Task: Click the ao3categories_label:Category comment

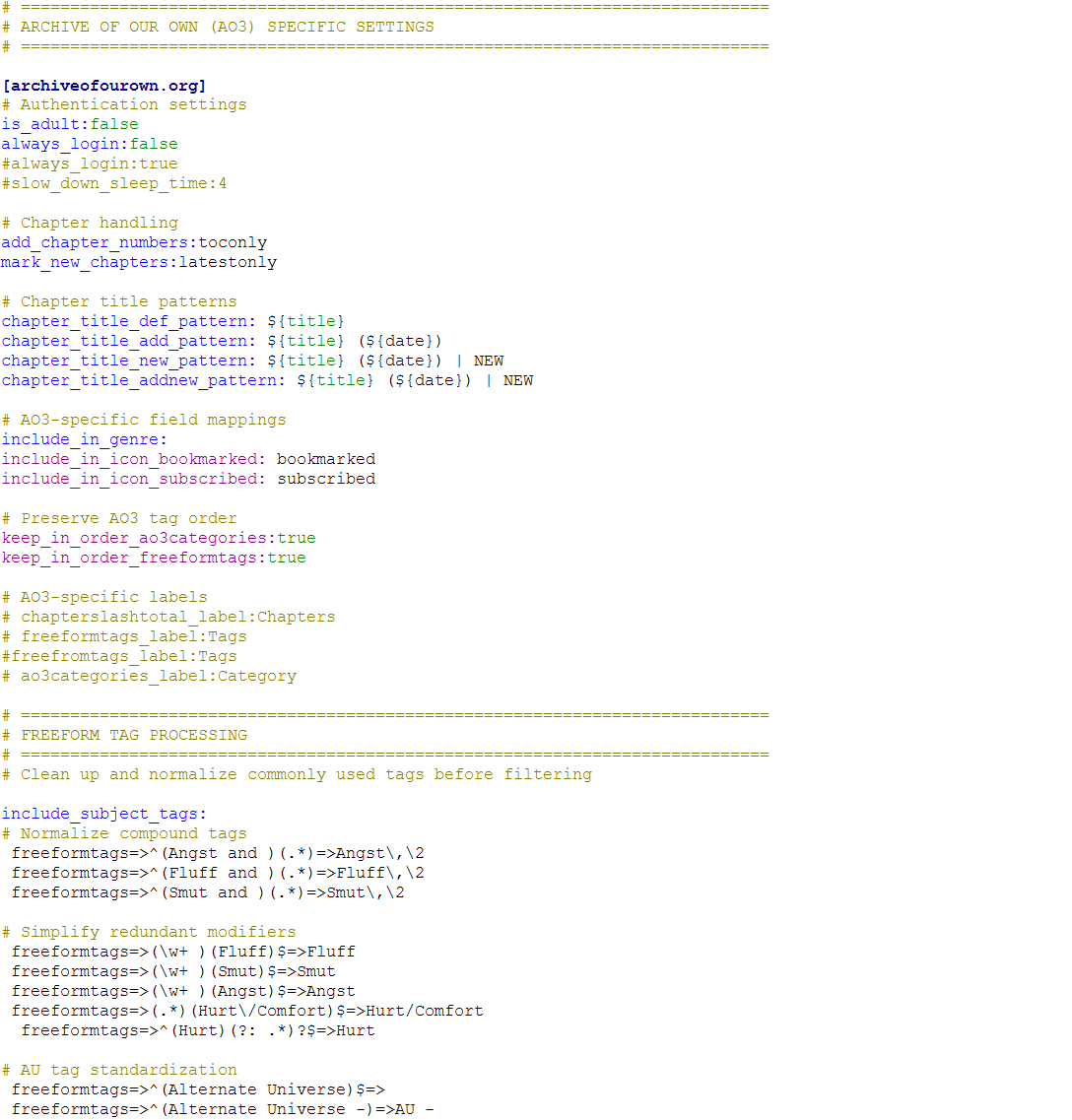Action: [x=149, y=676]
